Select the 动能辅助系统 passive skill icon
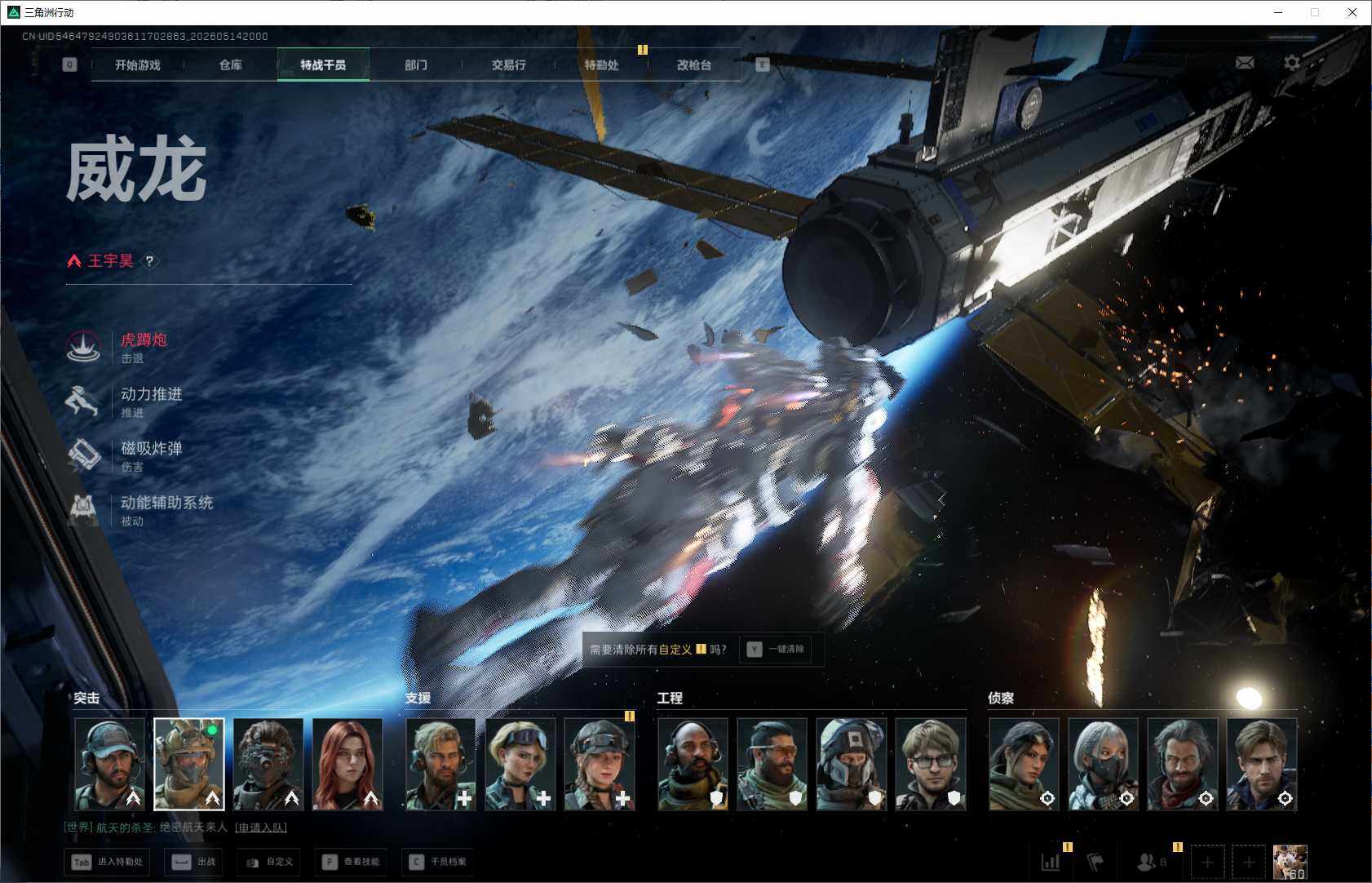 (x=83, y=509)
